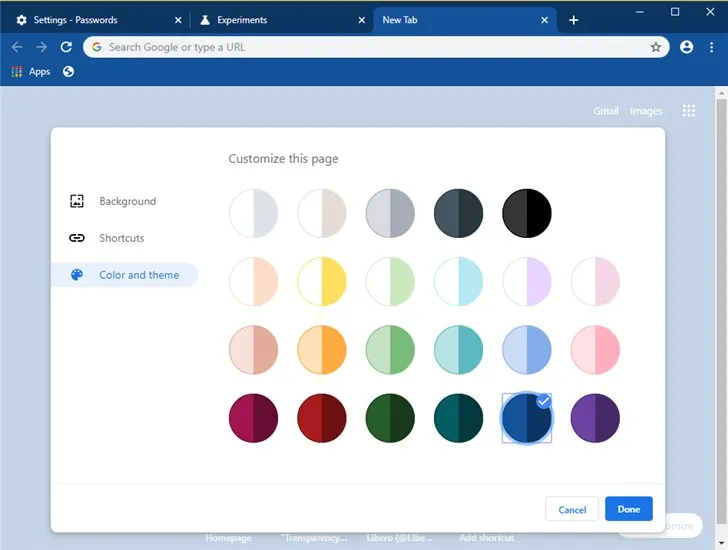Screen dimensions: 728x550
Task: Pick the white and lavender color theme
Action: 526,281
